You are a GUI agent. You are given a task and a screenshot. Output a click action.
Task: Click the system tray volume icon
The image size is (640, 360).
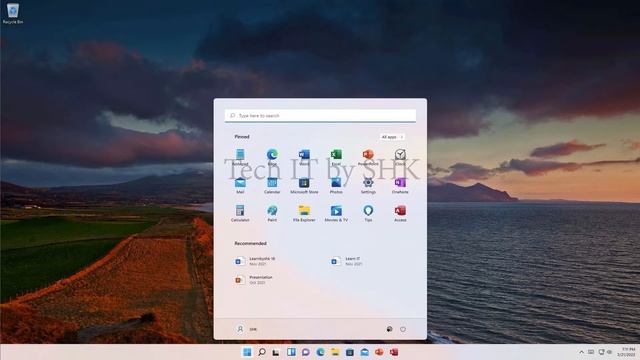[x=609, y=352]
